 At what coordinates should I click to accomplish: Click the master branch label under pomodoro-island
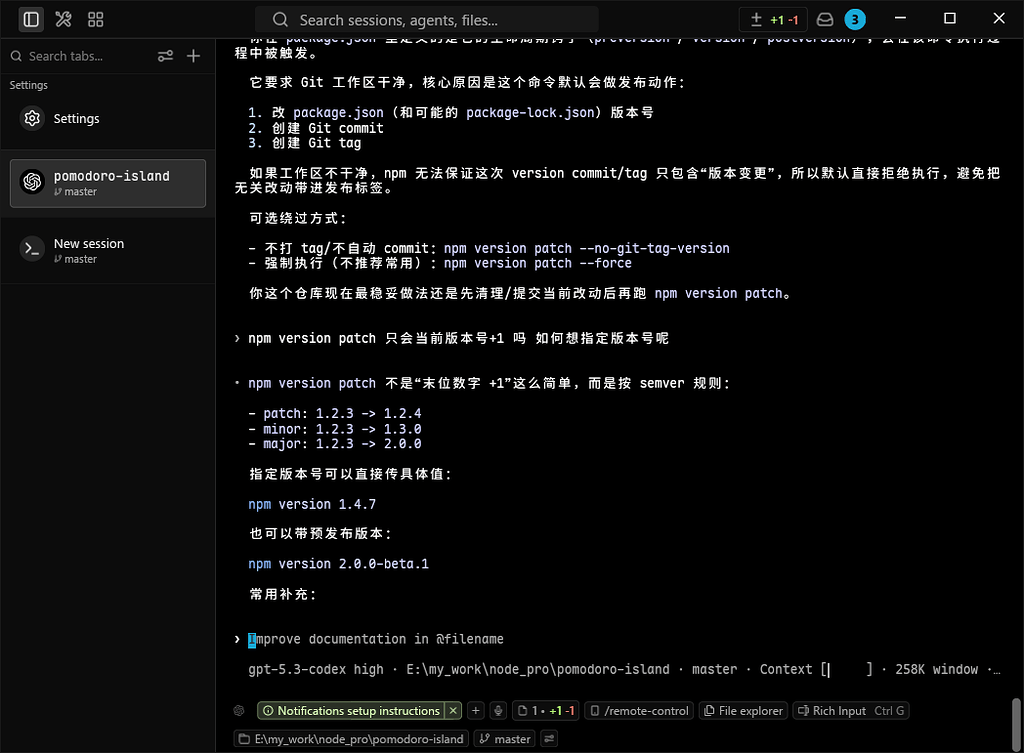click(75, 192)
